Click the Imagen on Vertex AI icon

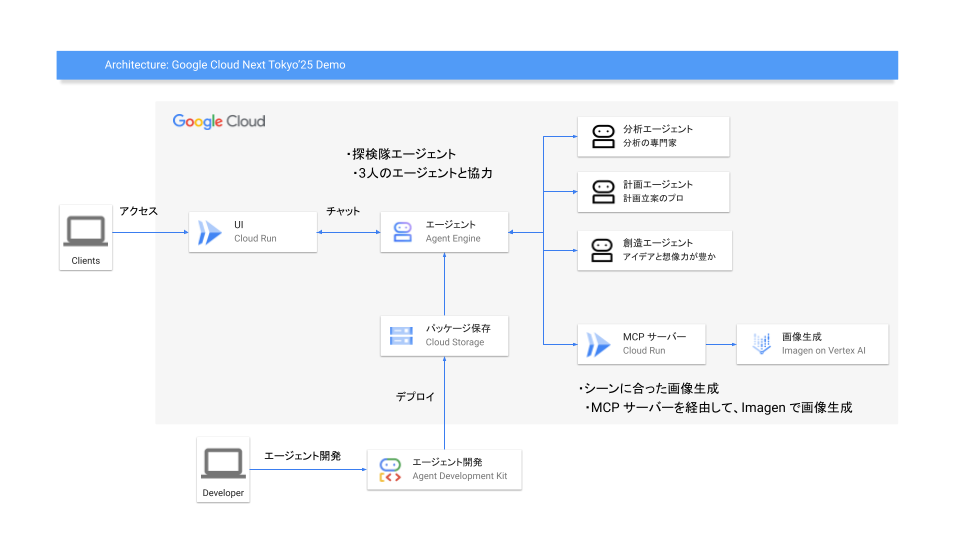click(x=761, y=344)
